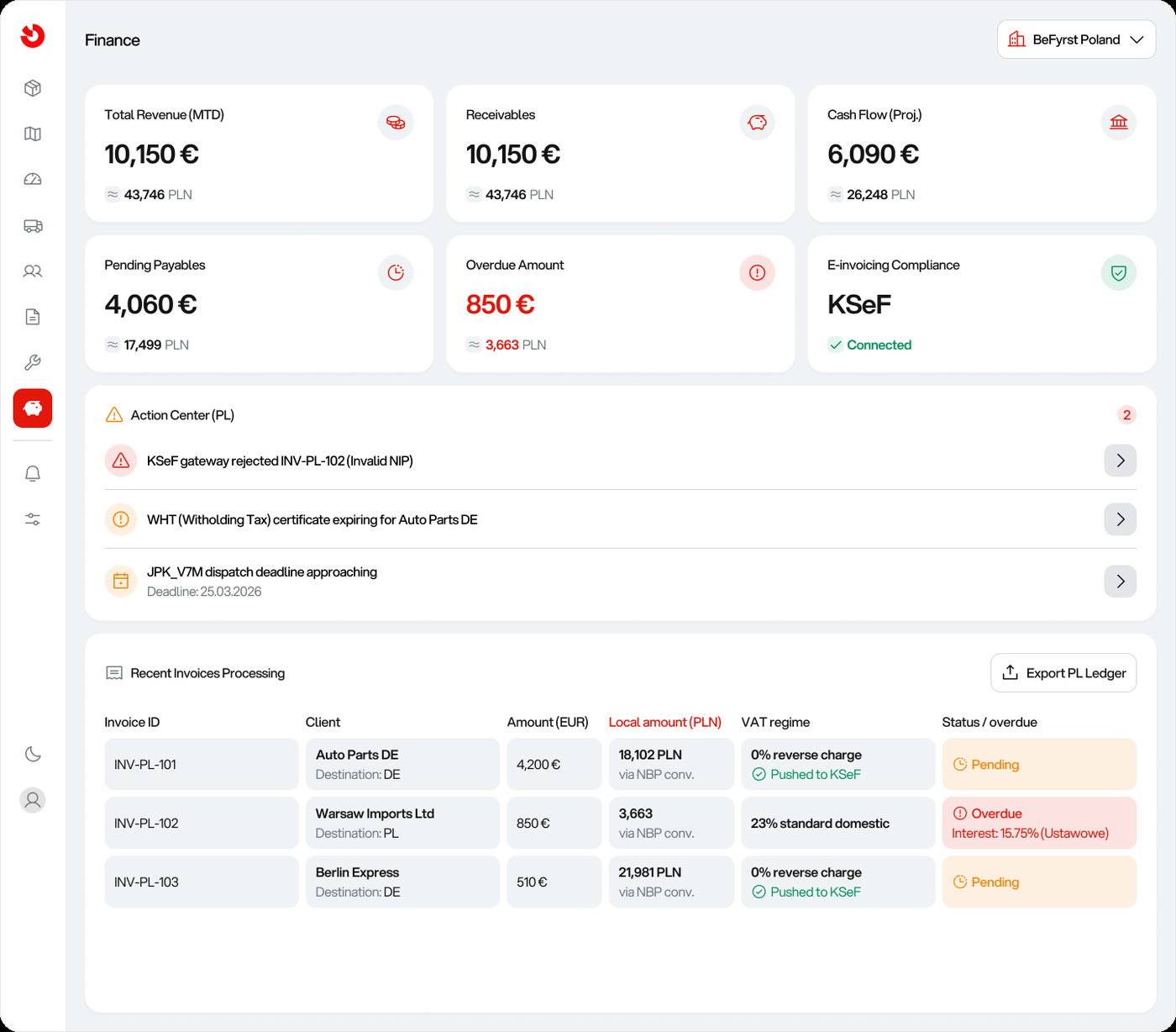Click the 4,060 € Pending Payables value
Viewport: 1176px width, 1032px height.
click(x=150, y=304)
